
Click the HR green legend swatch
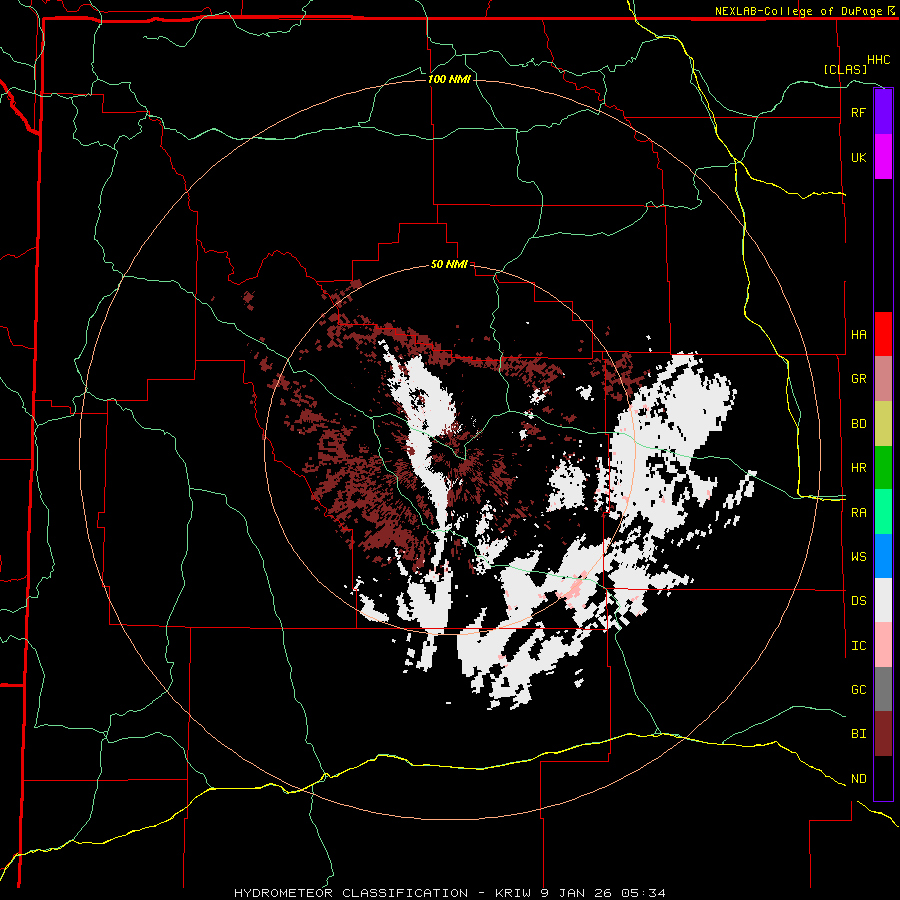(x=883, y=467)
